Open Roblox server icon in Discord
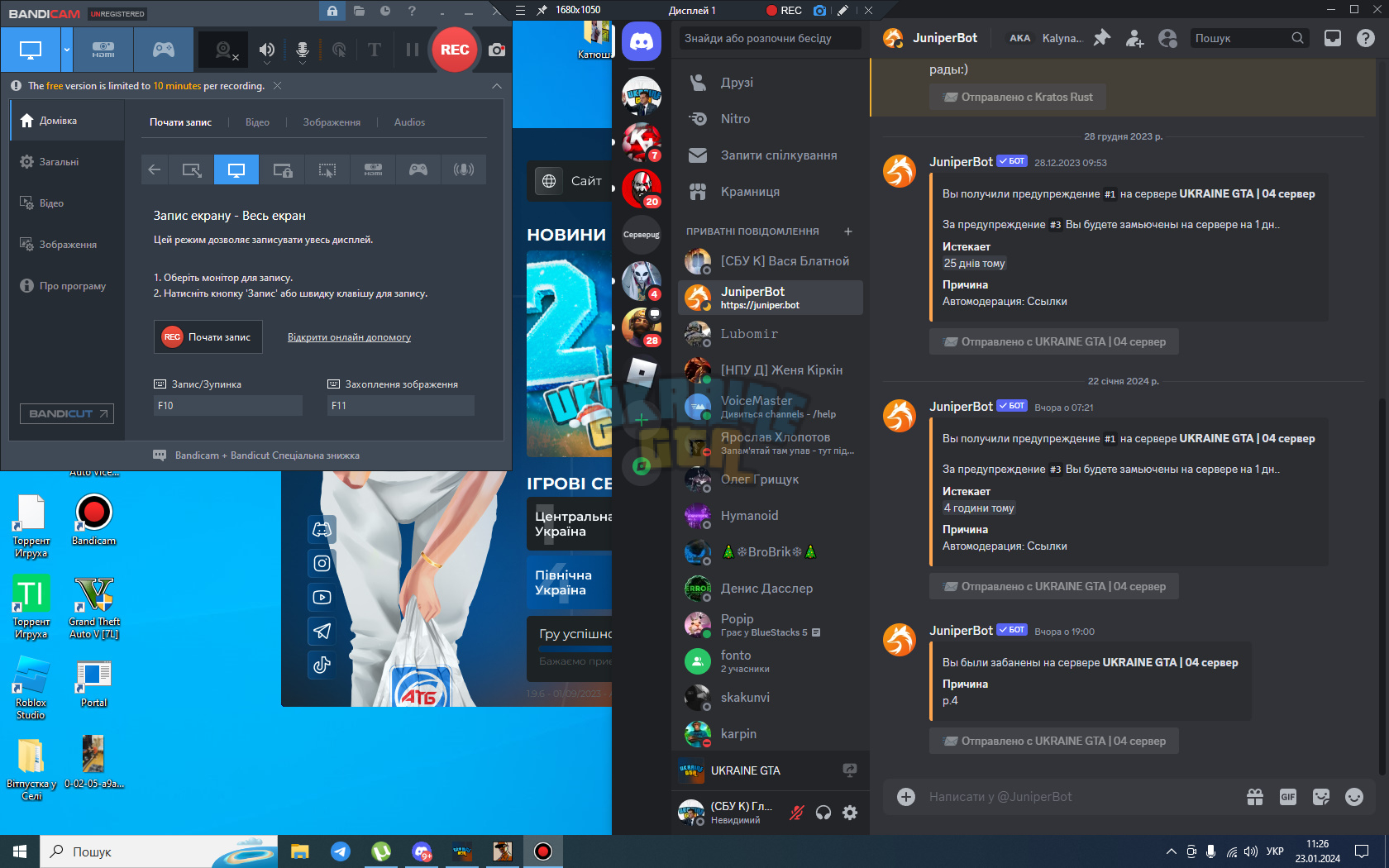 642,372
